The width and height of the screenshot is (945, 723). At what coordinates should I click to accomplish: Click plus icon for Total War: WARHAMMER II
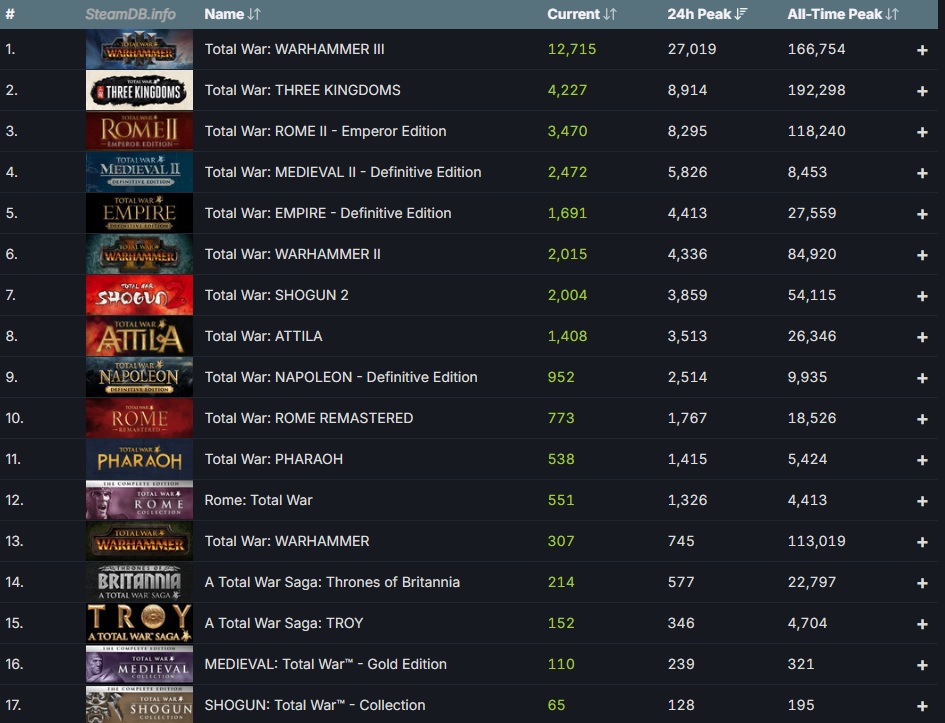point(922,255)
